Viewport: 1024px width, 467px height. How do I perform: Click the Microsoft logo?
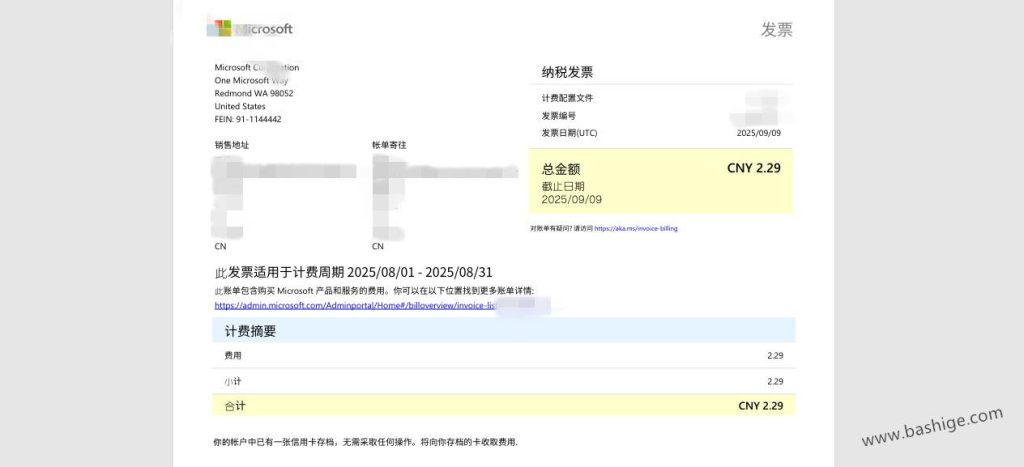coord(250,29)
